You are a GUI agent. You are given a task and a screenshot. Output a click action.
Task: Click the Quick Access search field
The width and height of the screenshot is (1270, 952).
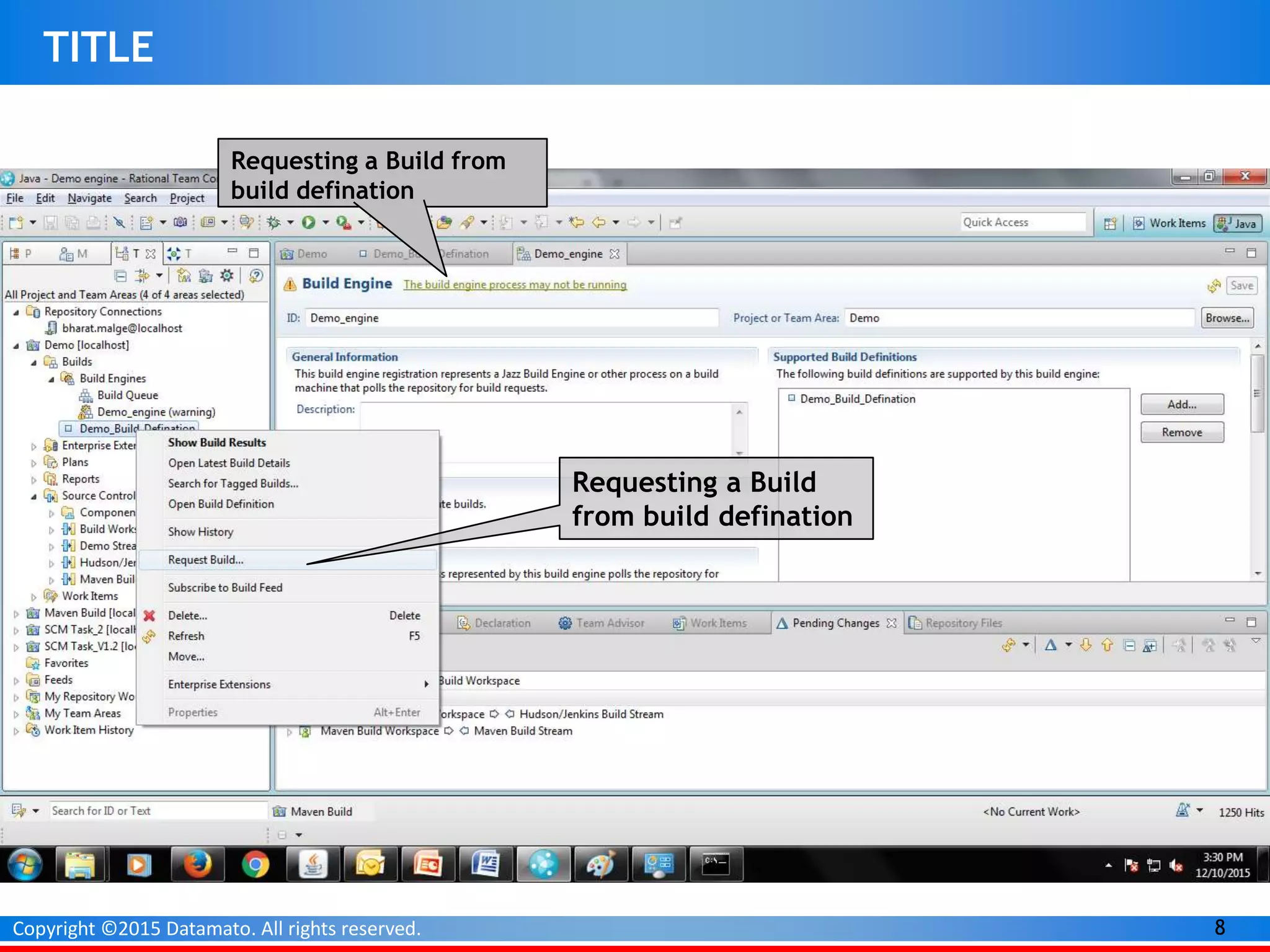point(1022,223)
